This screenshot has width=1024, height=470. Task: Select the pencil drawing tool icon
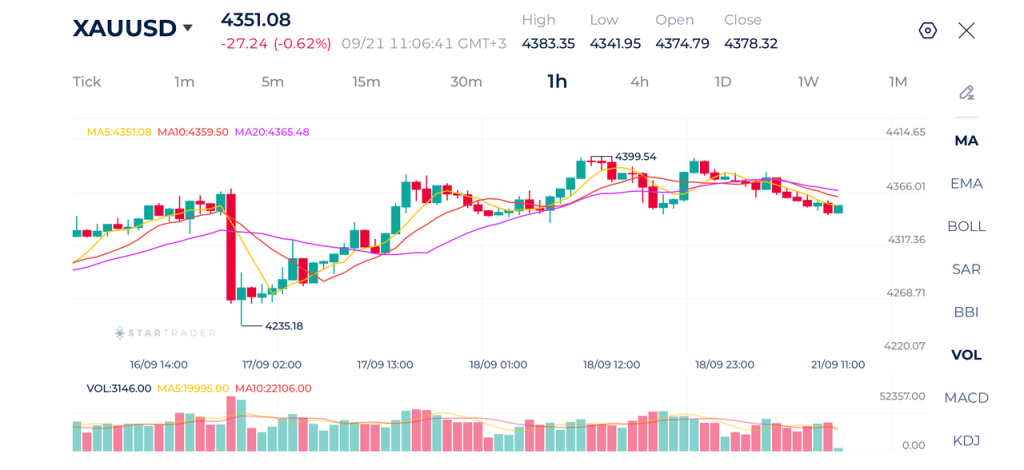[967, 93]
